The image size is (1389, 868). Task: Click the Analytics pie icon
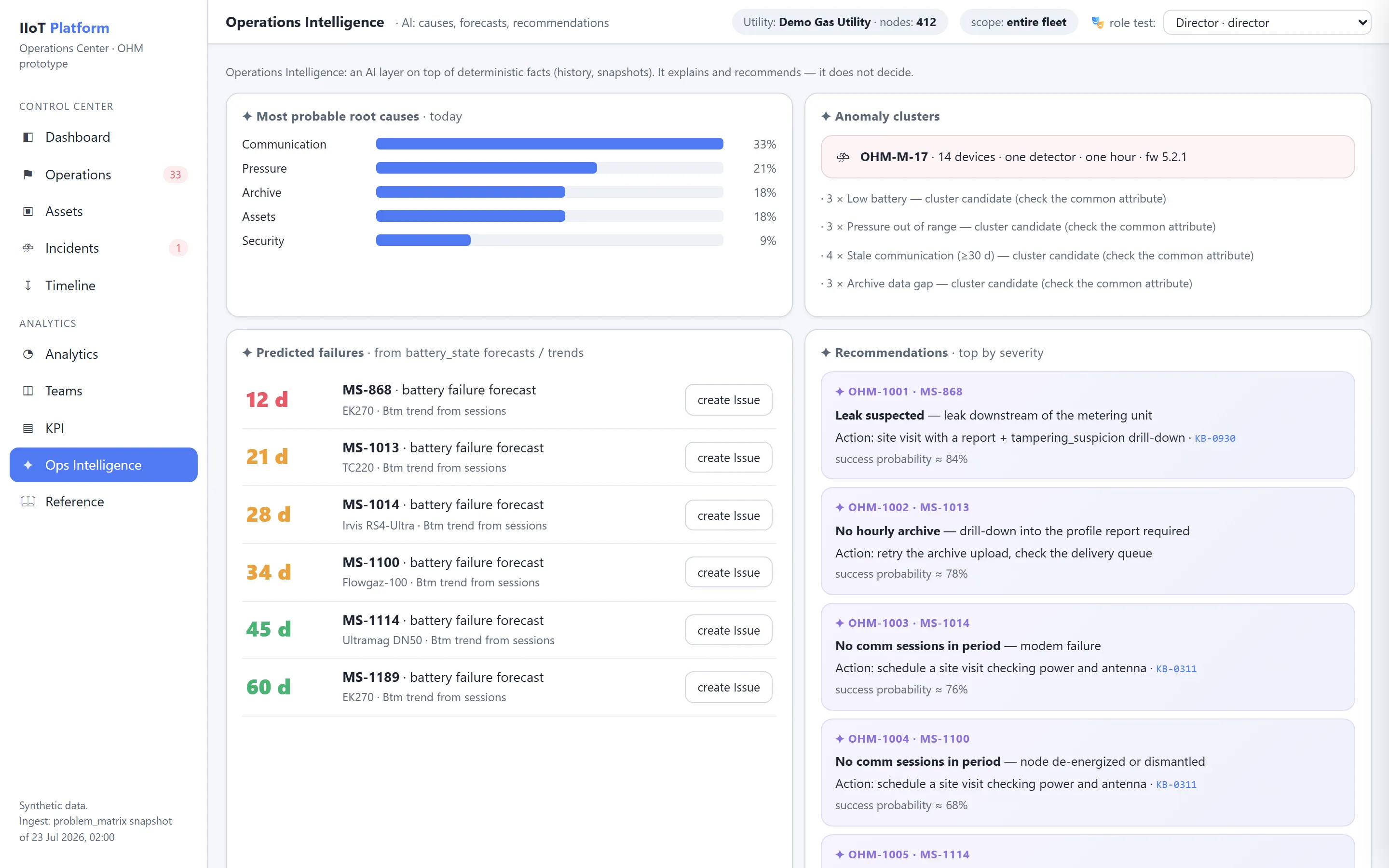pyautogui.click(x=27, y=354)
